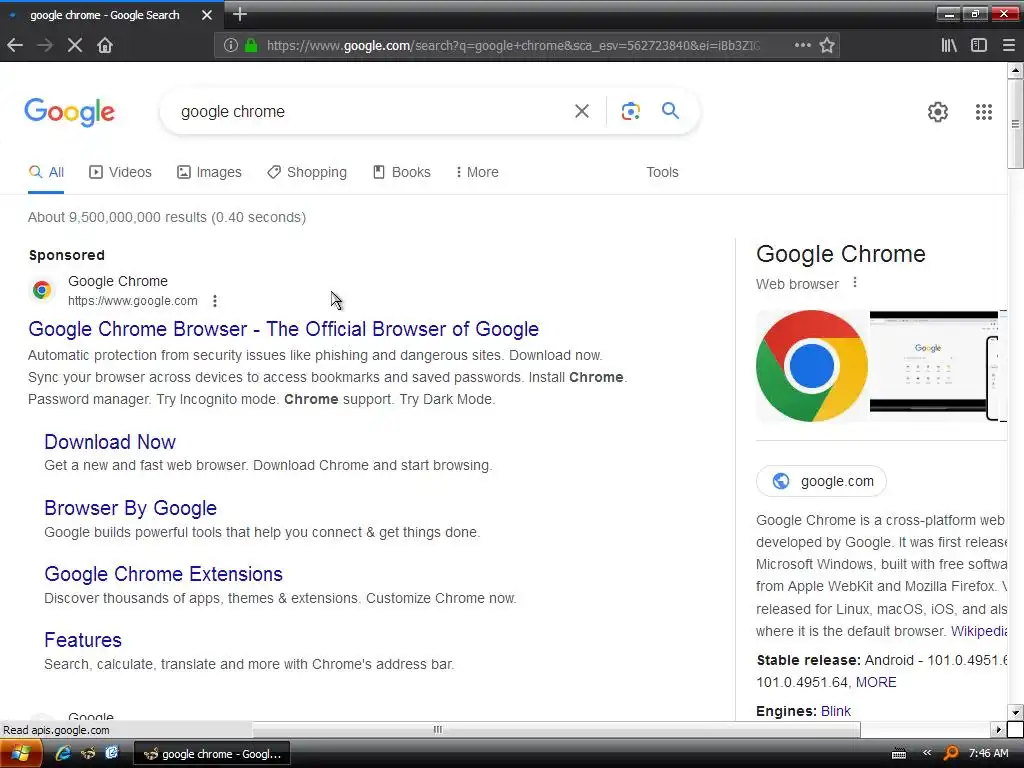Open the Download Now sitelink
Image resolution: width=1024 pixels, height=768 pixels.
click(110, 442)
